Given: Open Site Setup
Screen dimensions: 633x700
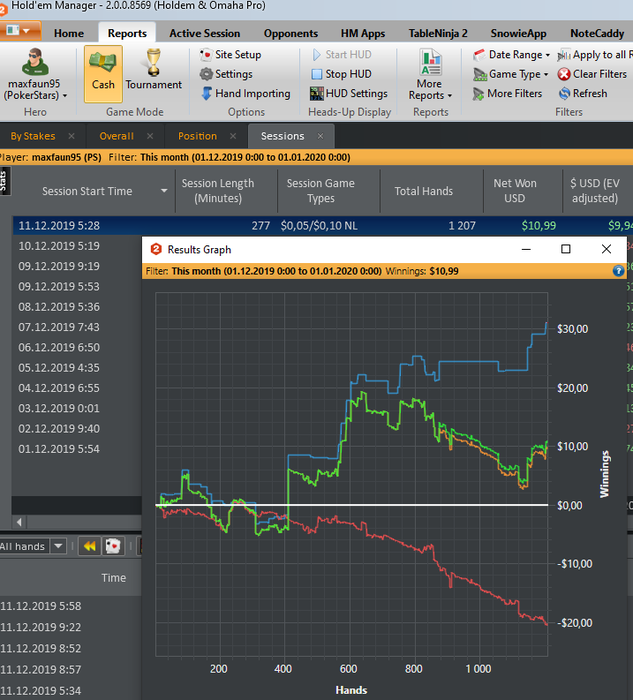Looking at the screenshot, I should [230, 54].
